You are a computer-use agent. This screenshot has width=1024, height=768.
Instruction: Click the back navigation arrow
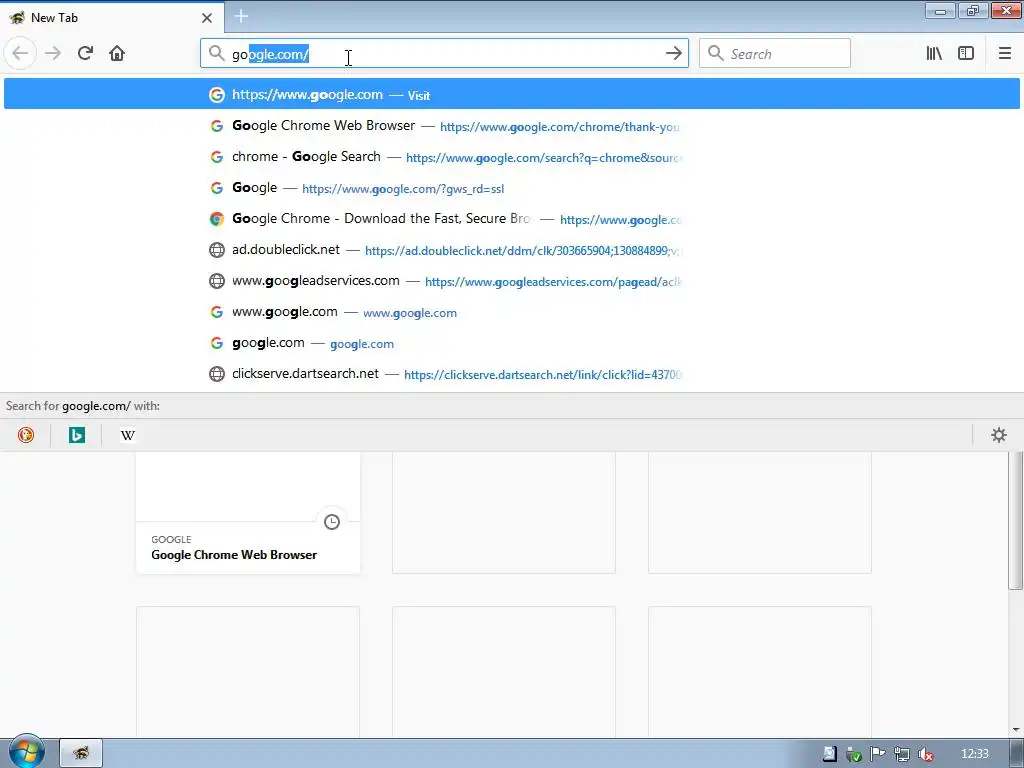click(x=20, y=53)
